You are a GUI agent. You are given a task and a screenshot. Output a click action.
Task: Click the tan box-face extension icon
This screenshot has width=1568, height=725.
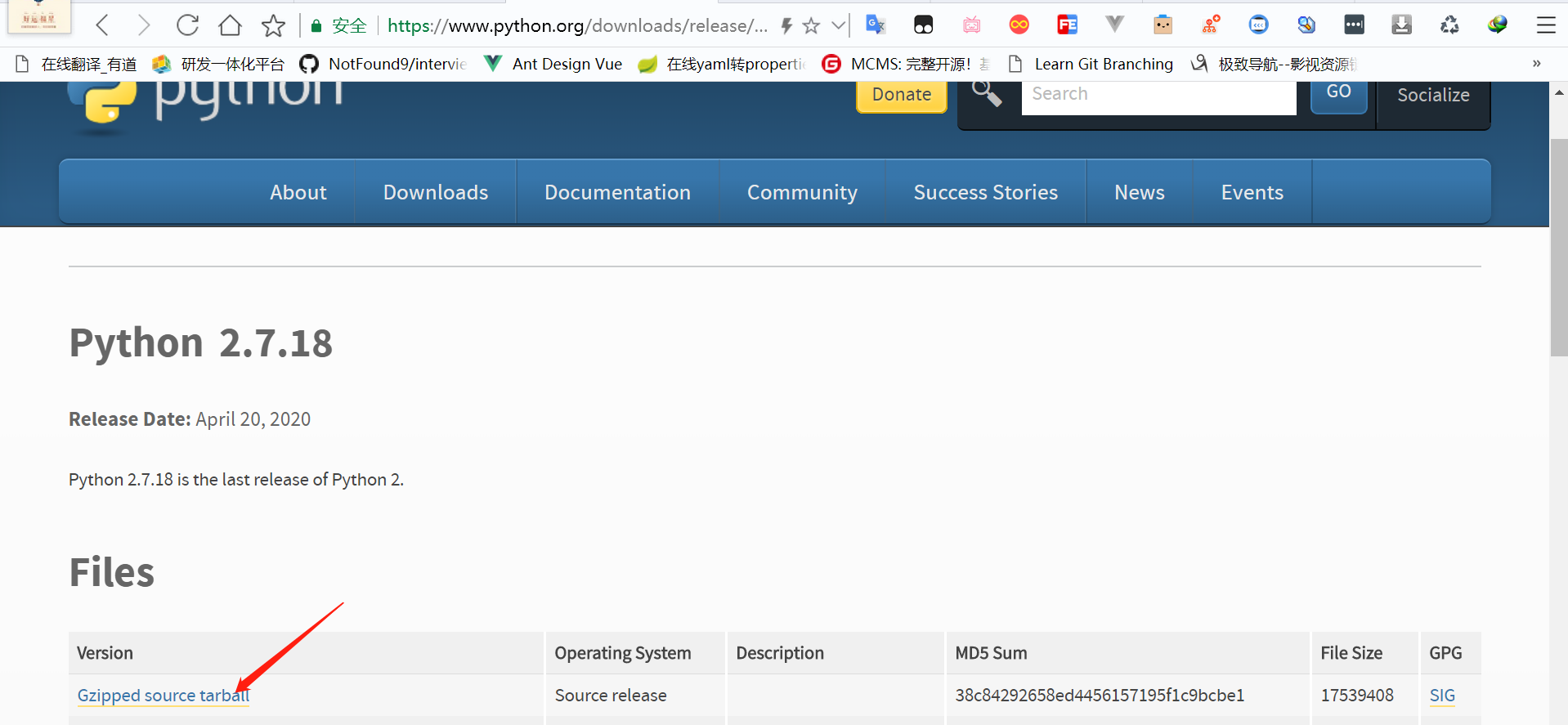(1163, 25)
